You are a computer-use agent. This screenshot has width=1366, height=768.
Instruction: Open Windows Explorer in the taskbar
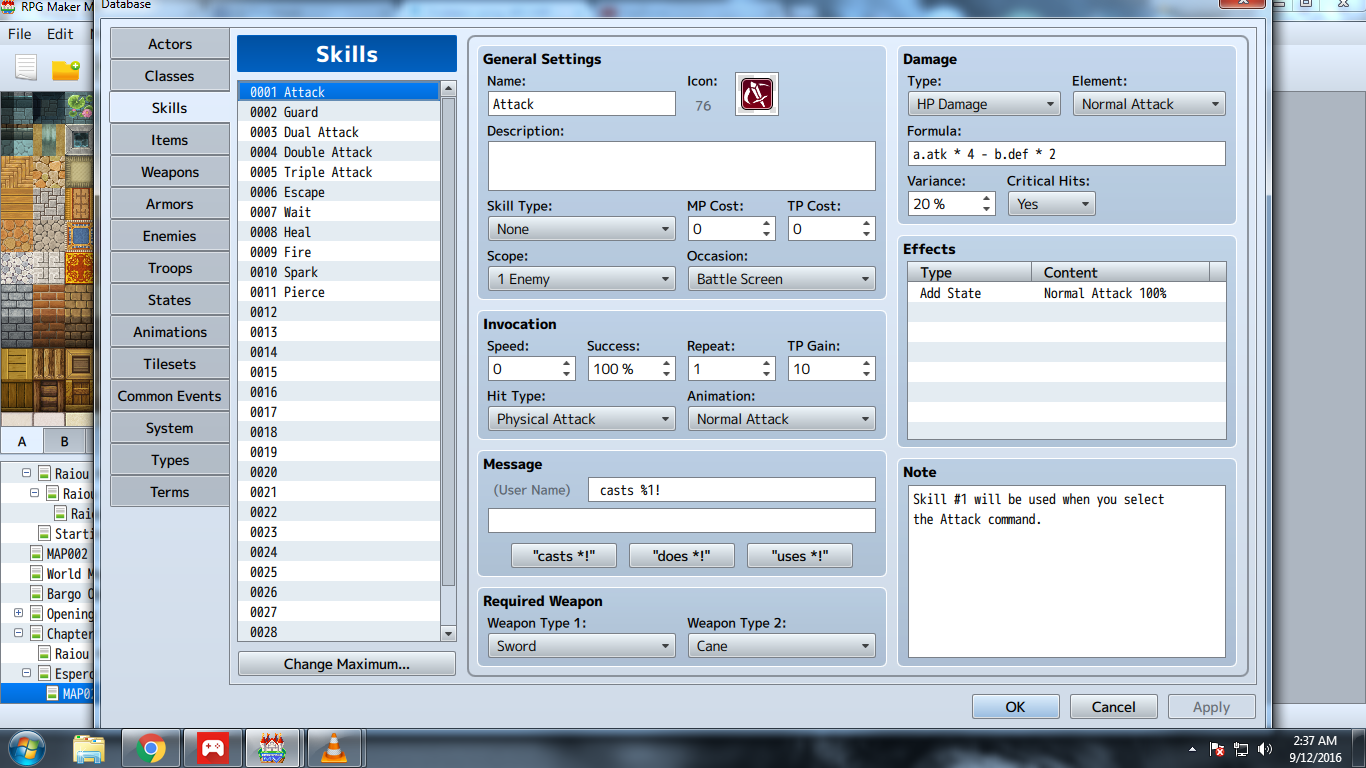pos(88,748)
